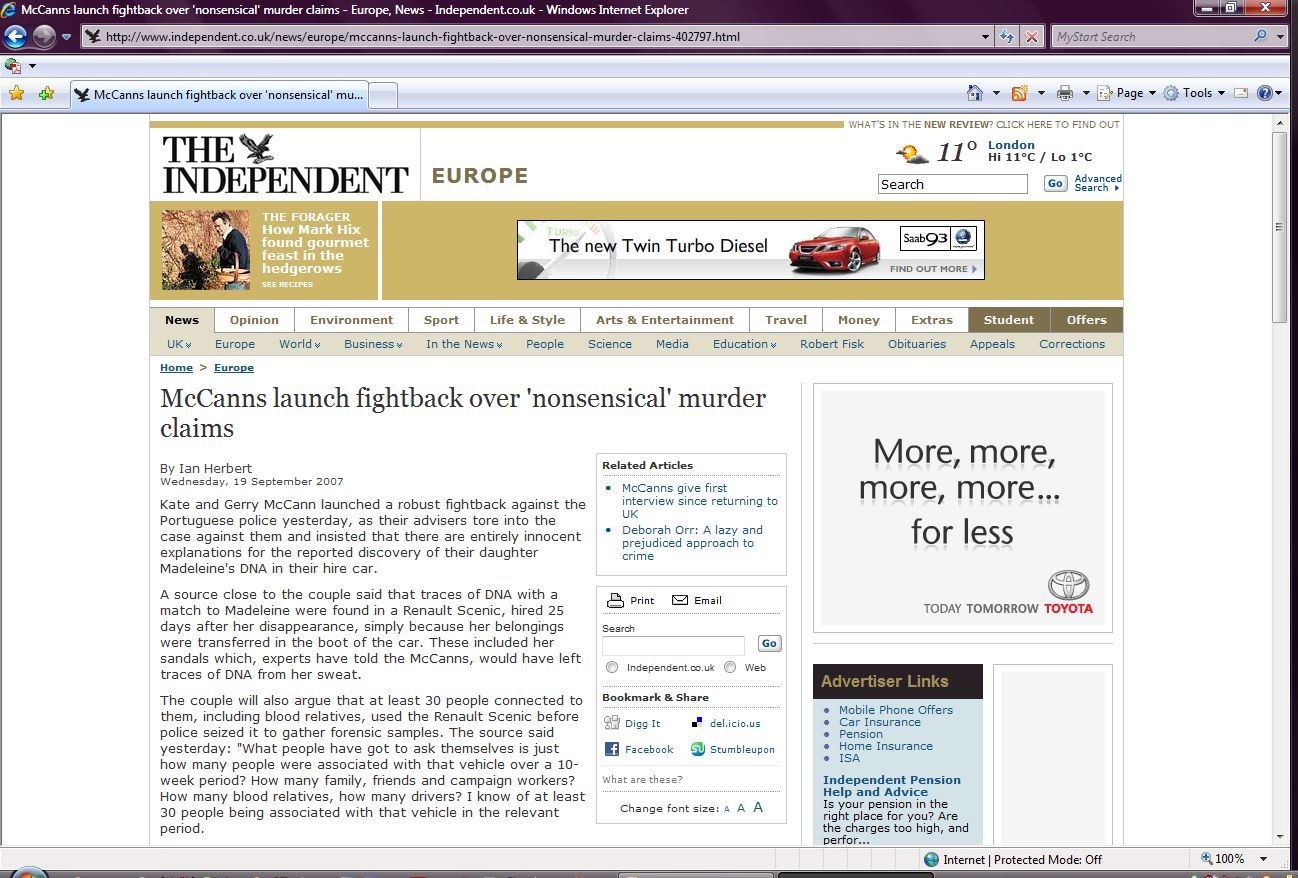The width and height of the screenshot is (1298, 878).
Task: Select the Independent.co.uk search radio button
Action: click(x=612, y=667)
